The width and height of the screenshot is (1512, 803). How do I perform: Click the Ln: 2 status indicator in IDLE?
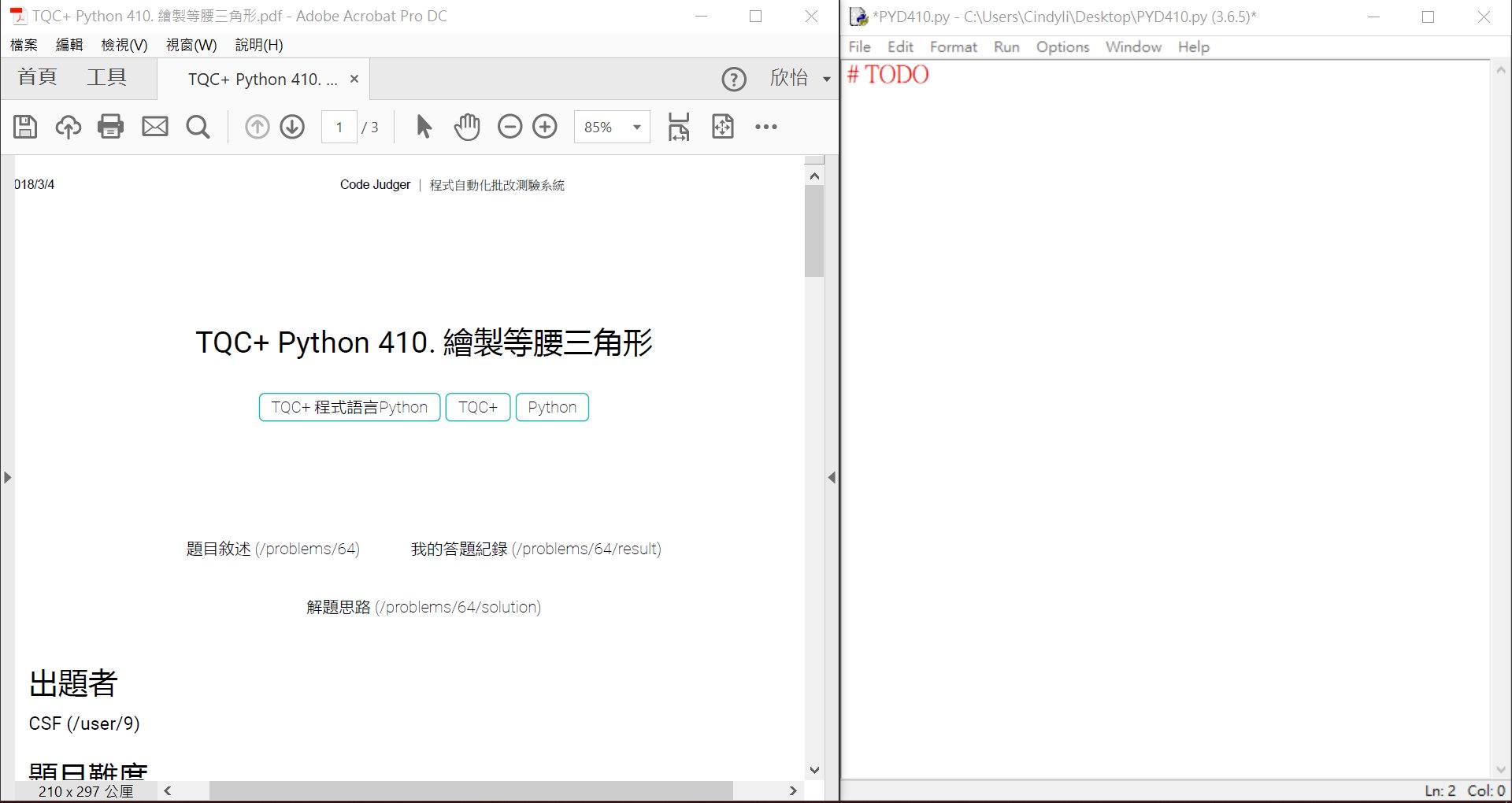click(1440, 790)
